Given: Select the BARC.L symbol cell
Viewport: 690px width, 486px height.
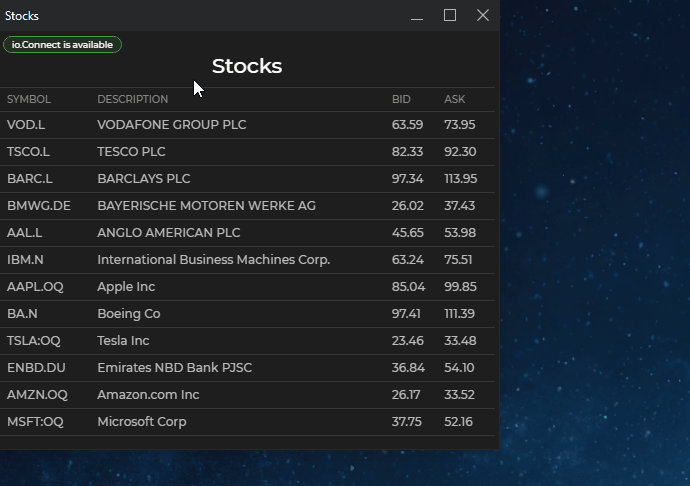Looking at the screenshot, I should 29,178.
